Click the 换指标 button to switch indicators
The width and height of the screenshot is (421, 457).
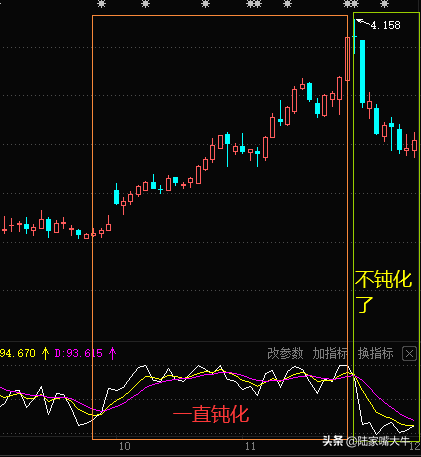(376, 353)
